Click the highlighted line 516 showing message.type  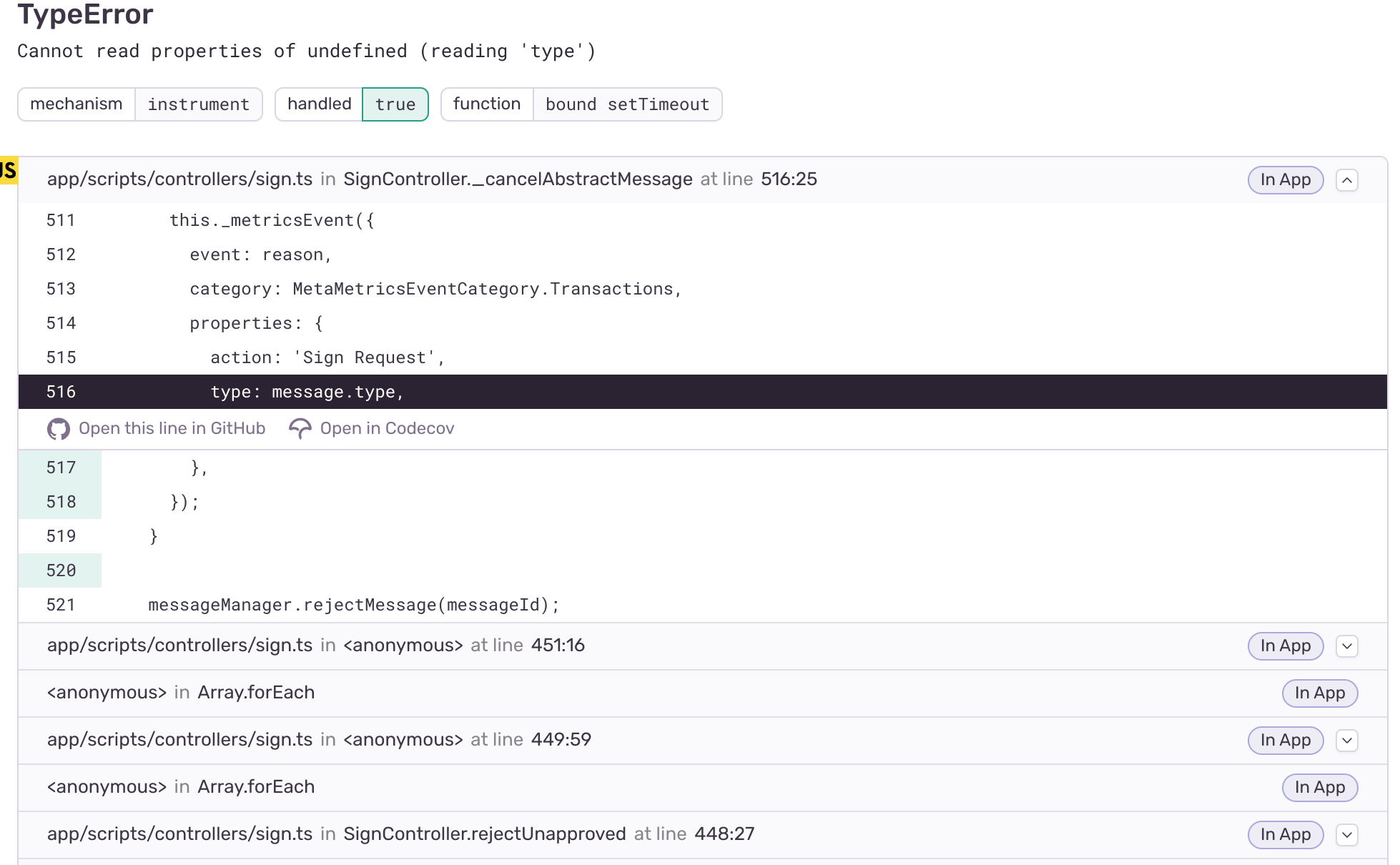[x=307, y=392]
